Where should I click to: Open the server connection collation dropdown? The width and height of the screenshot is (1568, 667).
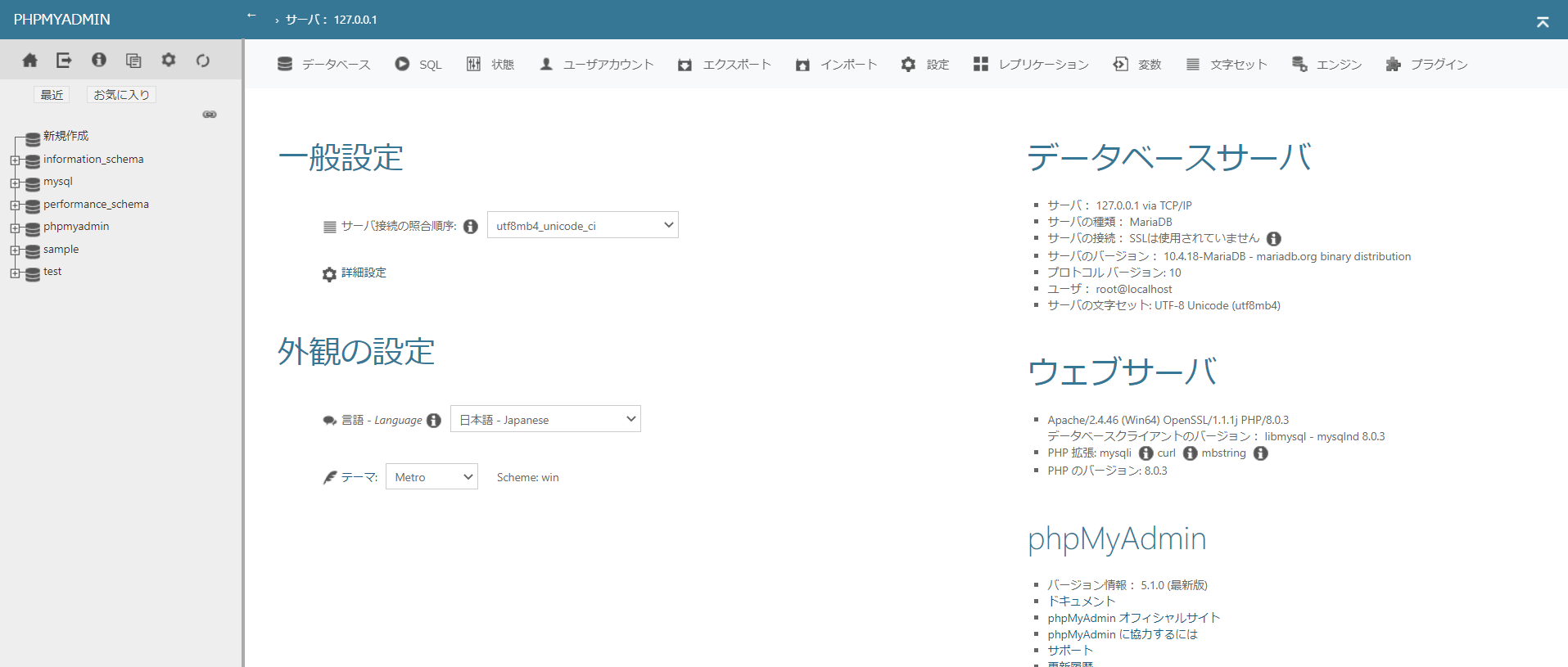(x=583, y=225)
